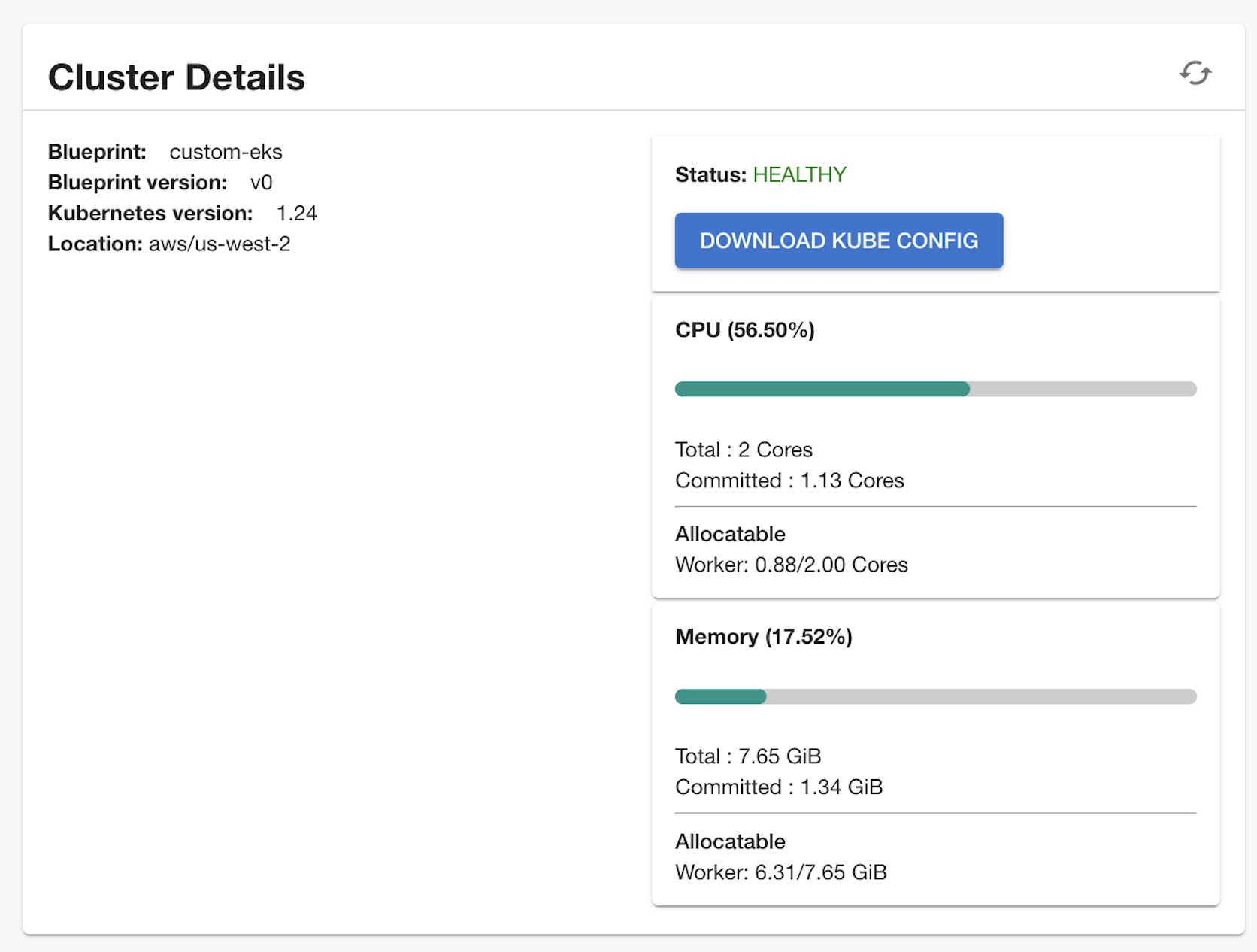Select the Worker 0.88/2.00 Cores text
The height and width of the screenshot is (952, 1257).
[x=791, y=565]
